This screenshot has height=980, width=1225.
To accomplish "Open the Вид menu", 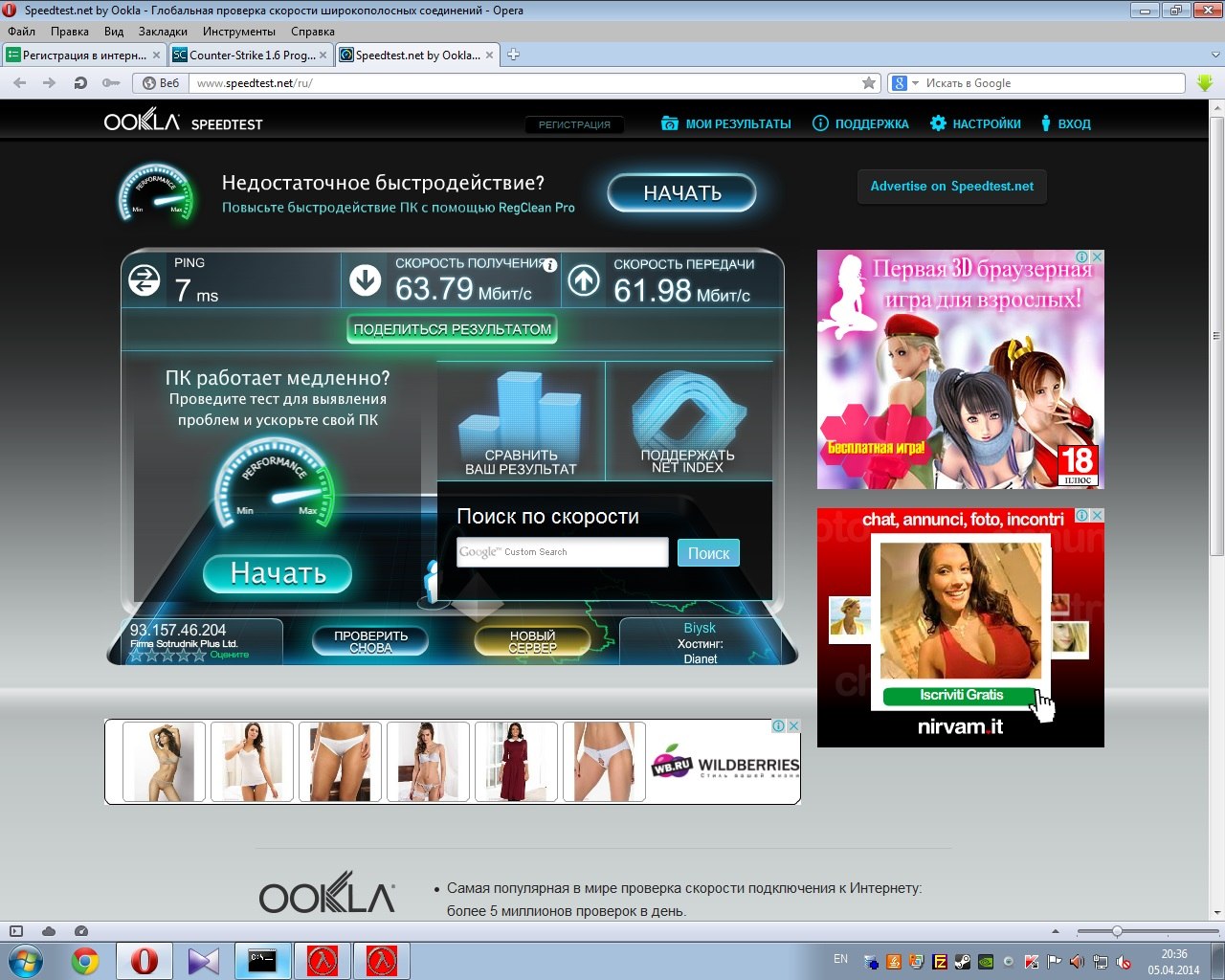I will point(114,32).
